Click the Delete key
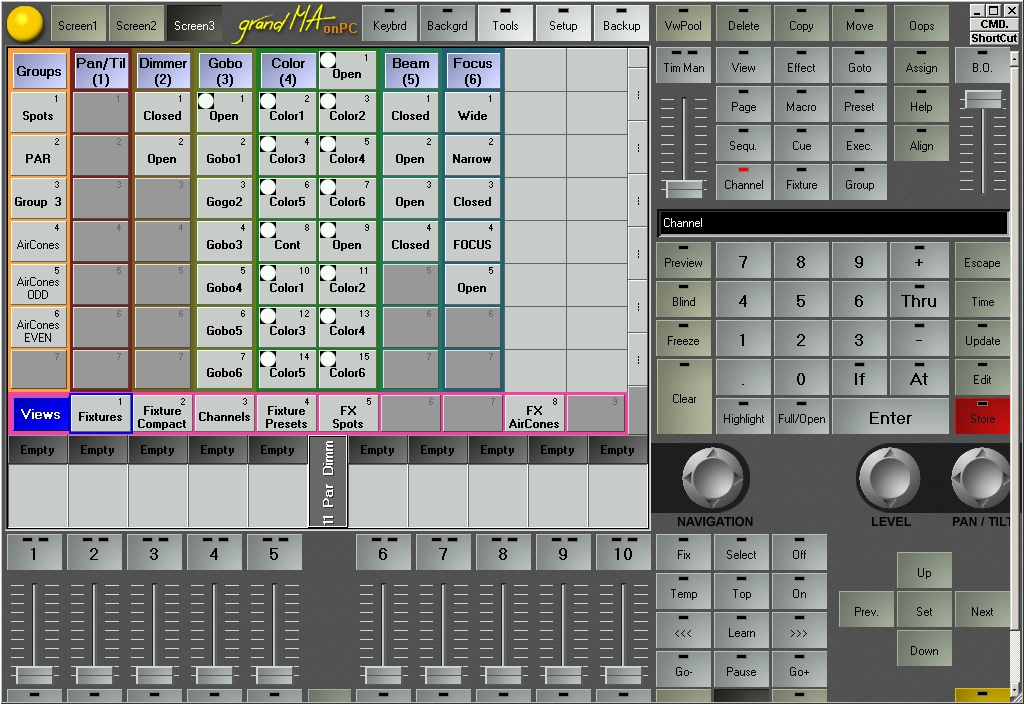Viewport: 1024px width, 704px height. pos(743,24)
